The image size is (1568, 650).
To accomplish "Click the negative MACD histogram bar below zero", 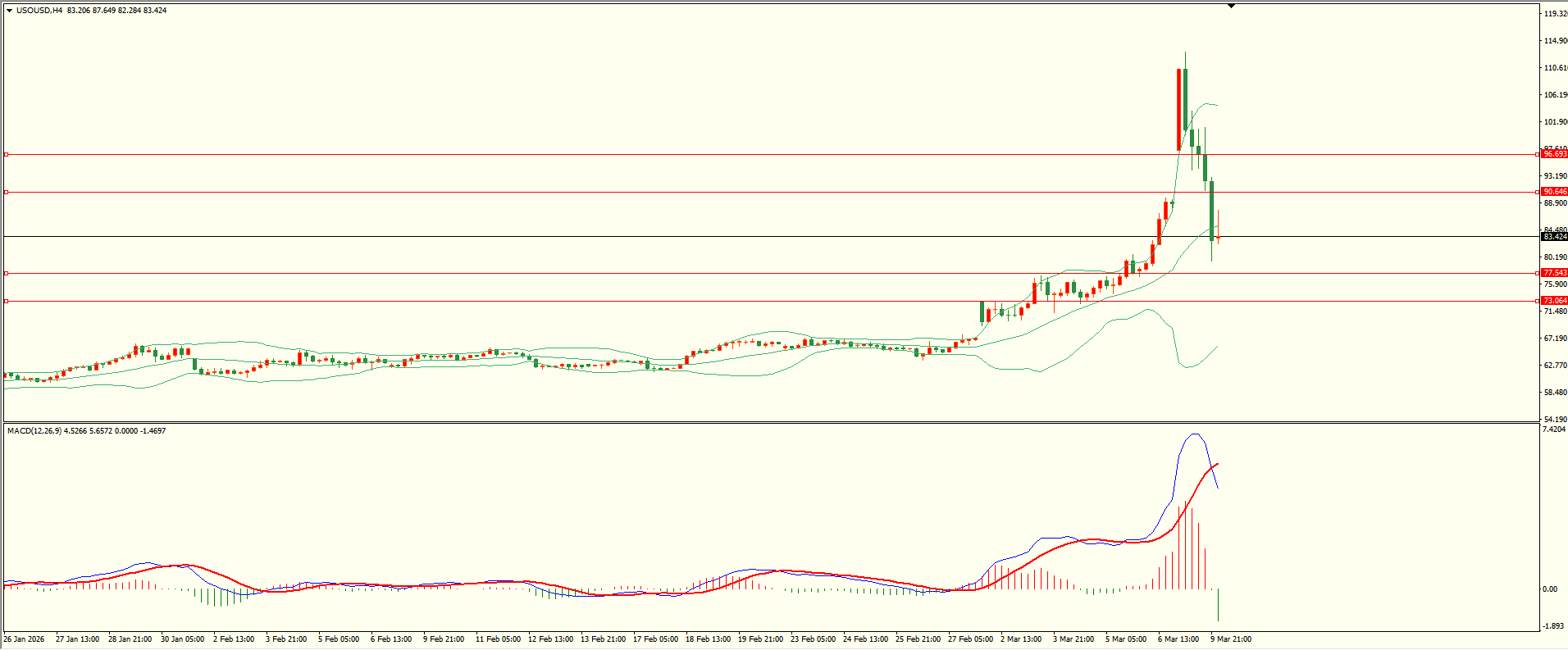I will 1219,605.
